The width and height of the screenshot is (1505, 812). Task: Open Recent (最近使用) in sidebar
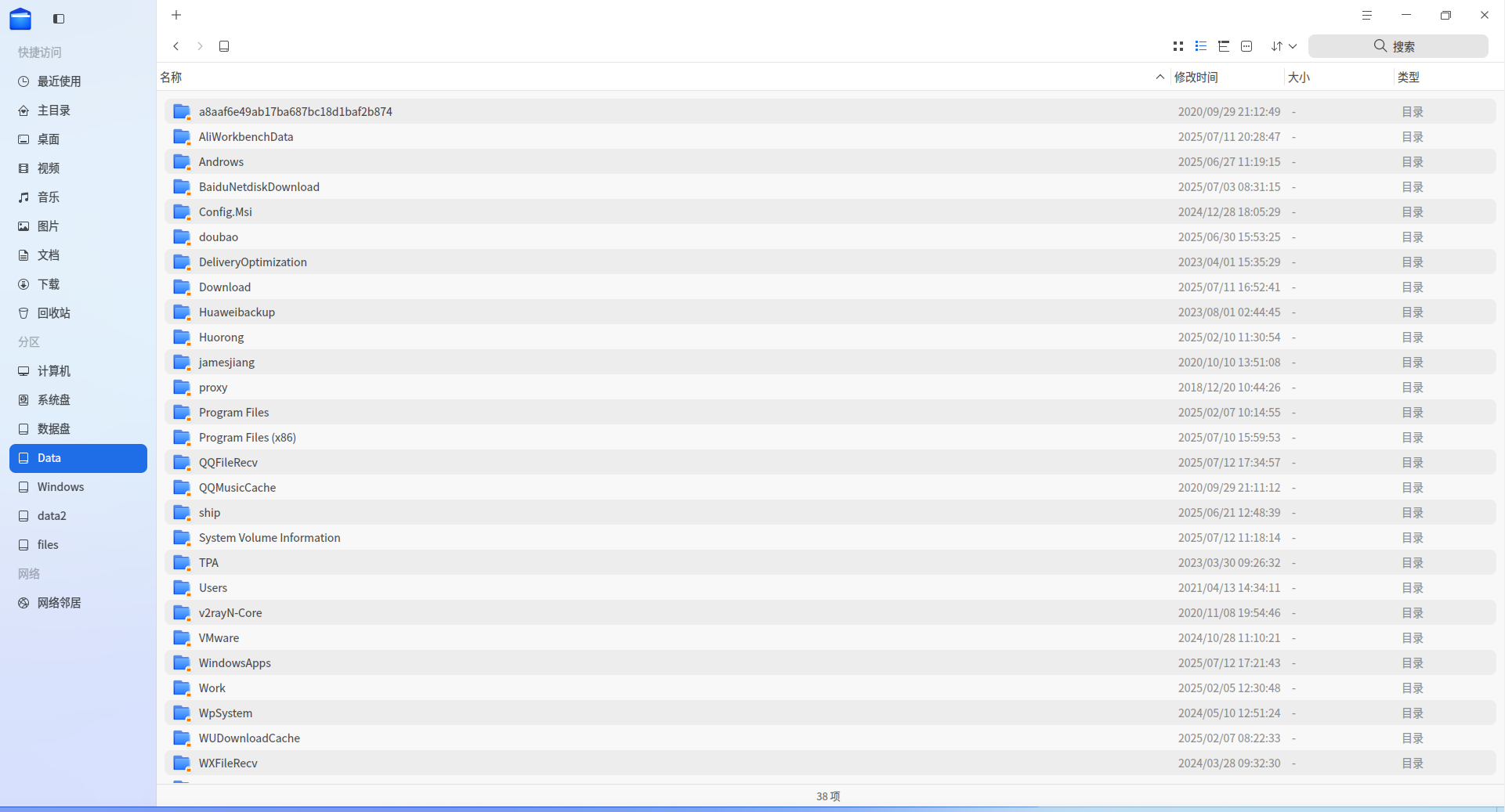78,81
